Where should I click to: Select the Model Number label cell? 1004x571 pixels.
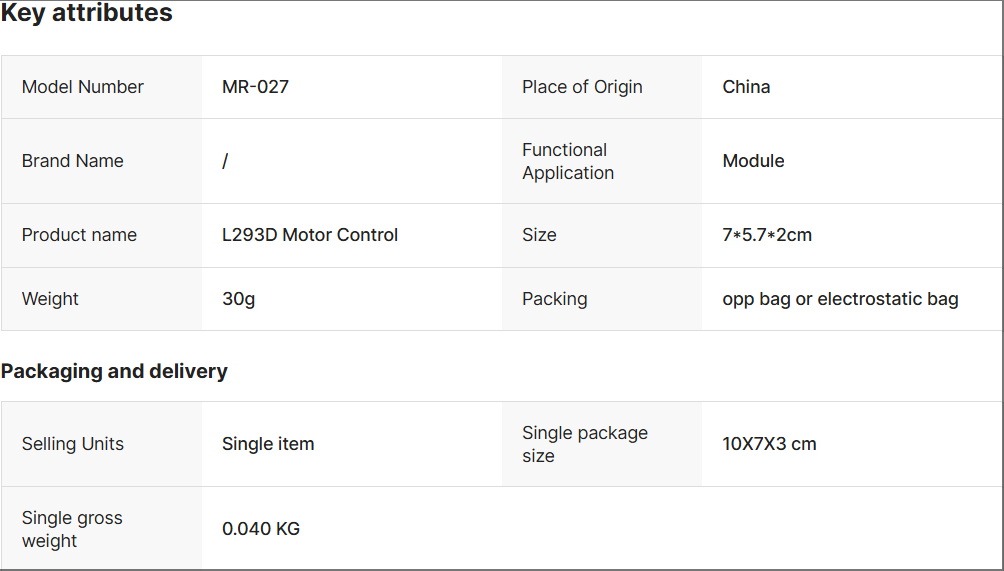(83, 87)
